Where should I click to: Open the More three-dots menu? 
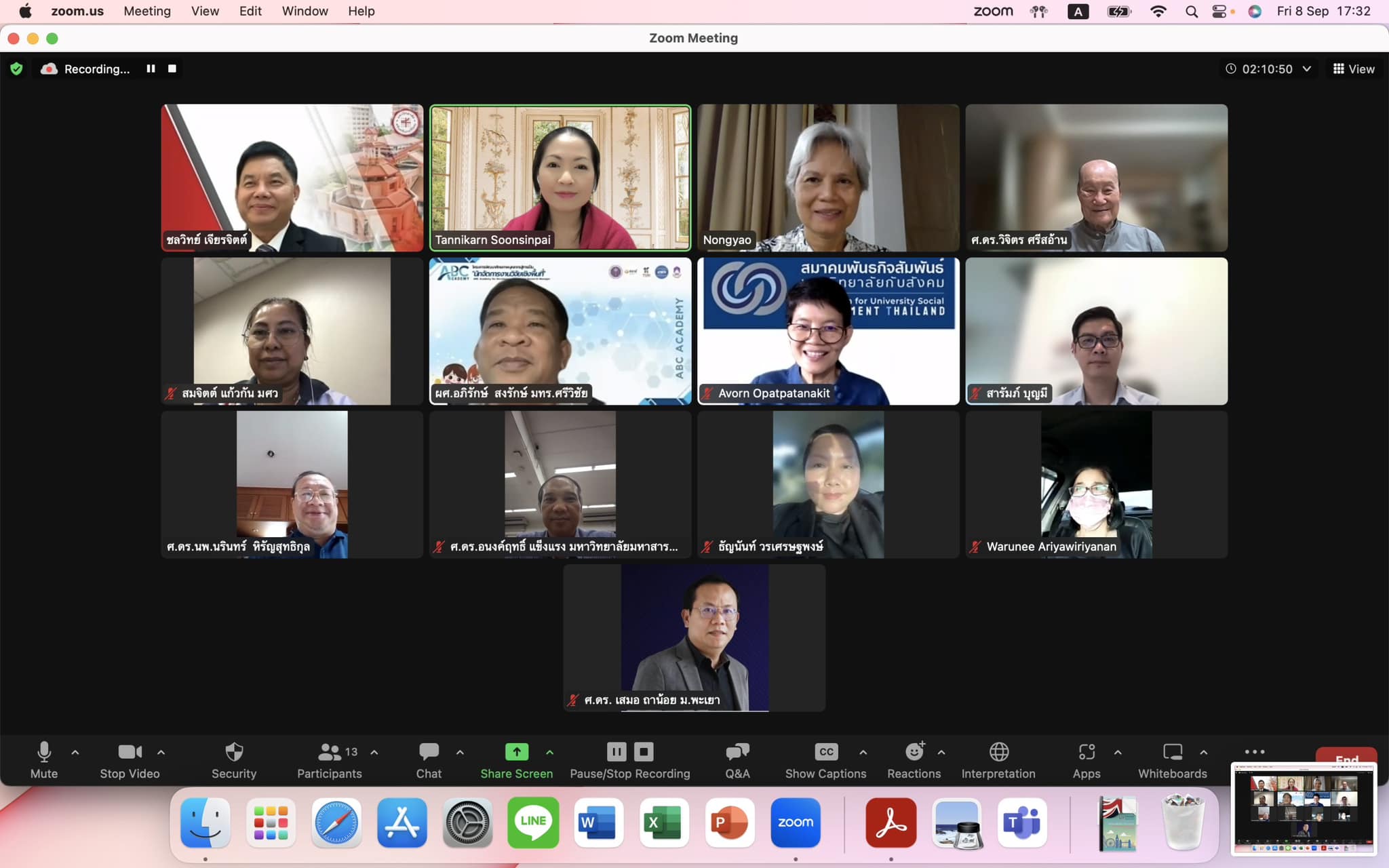click(1255, 751)
